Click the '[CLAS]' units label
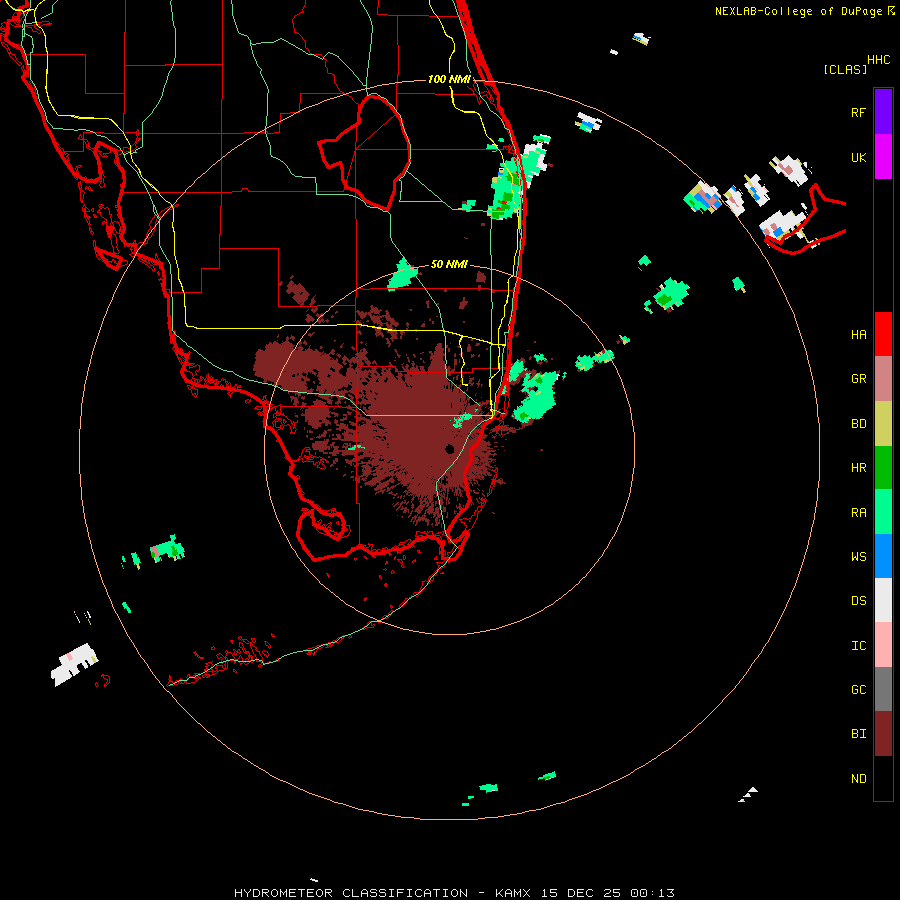Screen dimensions: 900x900 click(x=845, y=69)
